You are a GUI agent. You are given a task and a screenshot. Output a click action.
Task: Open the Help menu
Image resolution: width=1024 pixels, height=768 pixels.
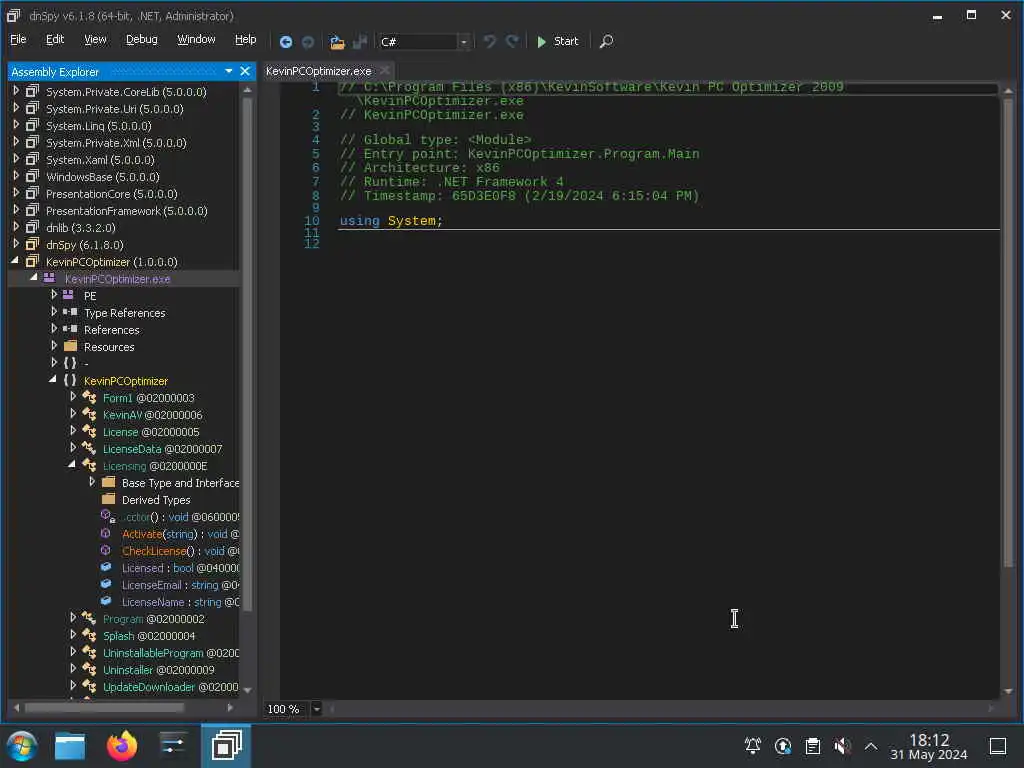coord(246,39)
